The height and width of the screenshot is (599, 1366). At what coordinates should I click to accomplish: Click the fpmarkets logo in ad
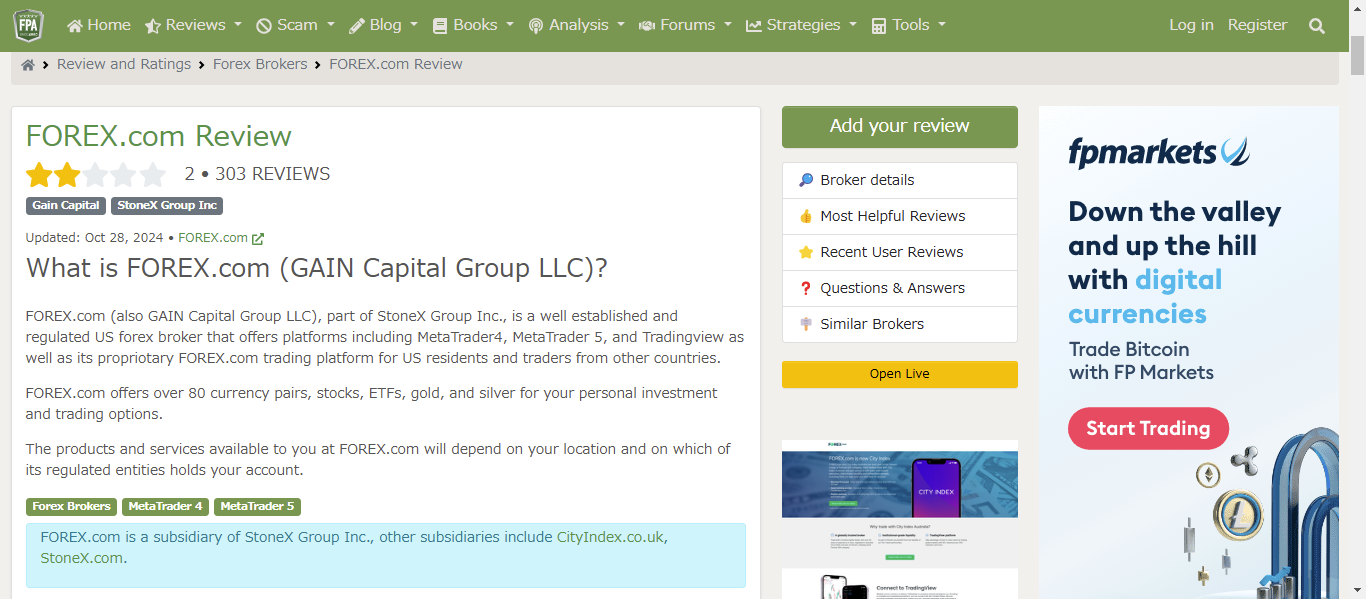coord(1158,152)
